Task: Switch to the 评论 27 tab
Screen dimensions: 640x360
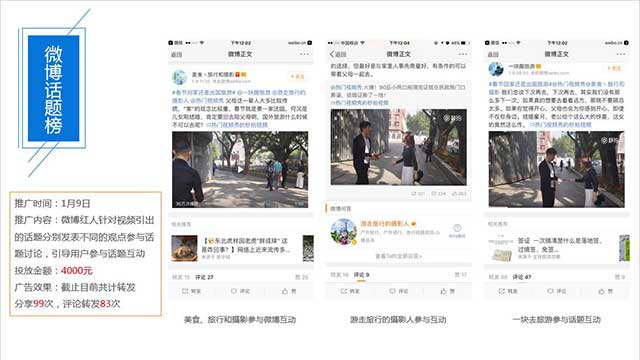Action: pyautogui.click(x=204, y=277)
